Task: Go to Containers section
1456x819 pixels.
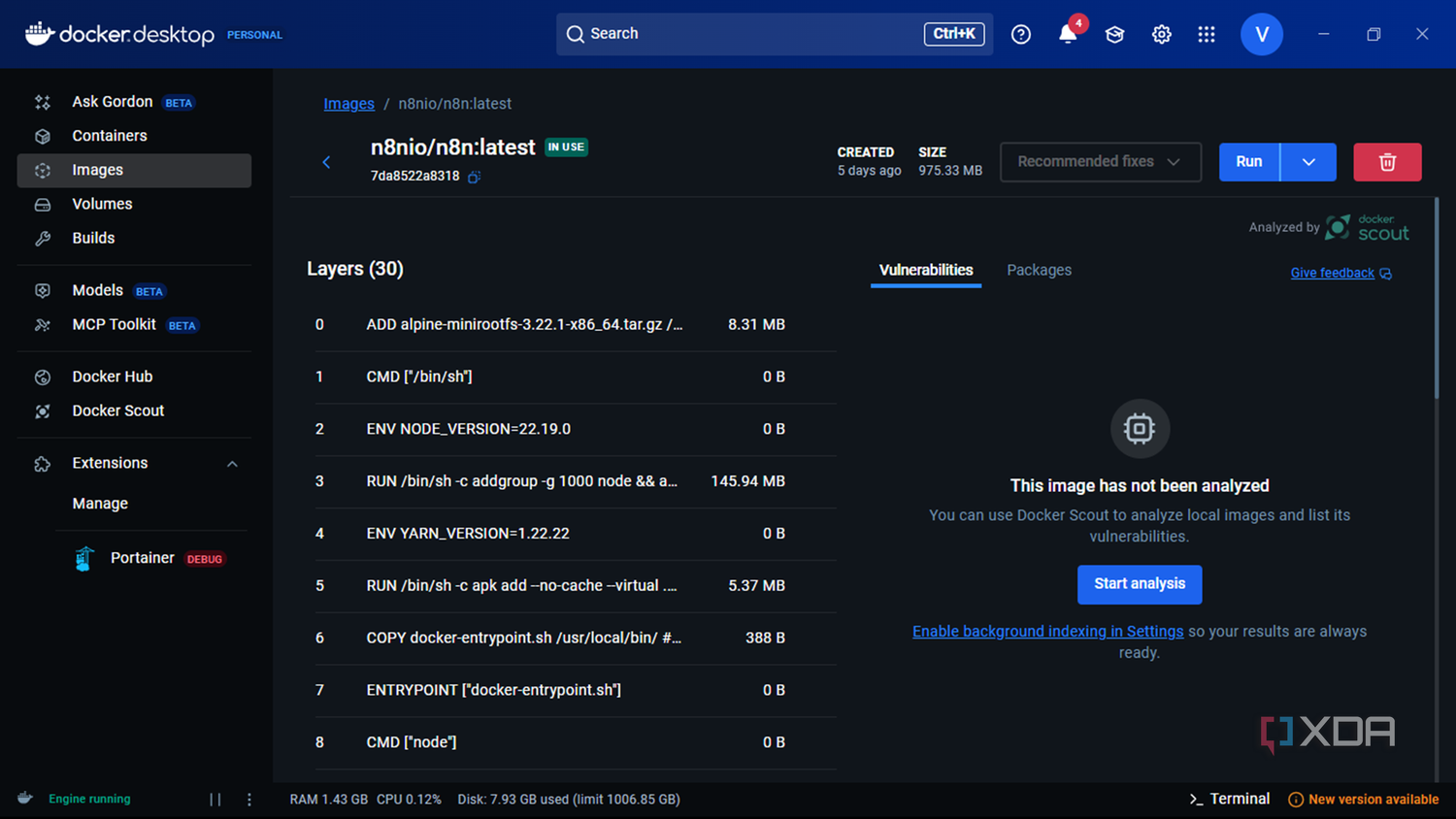Action: [x=134, y=136]
